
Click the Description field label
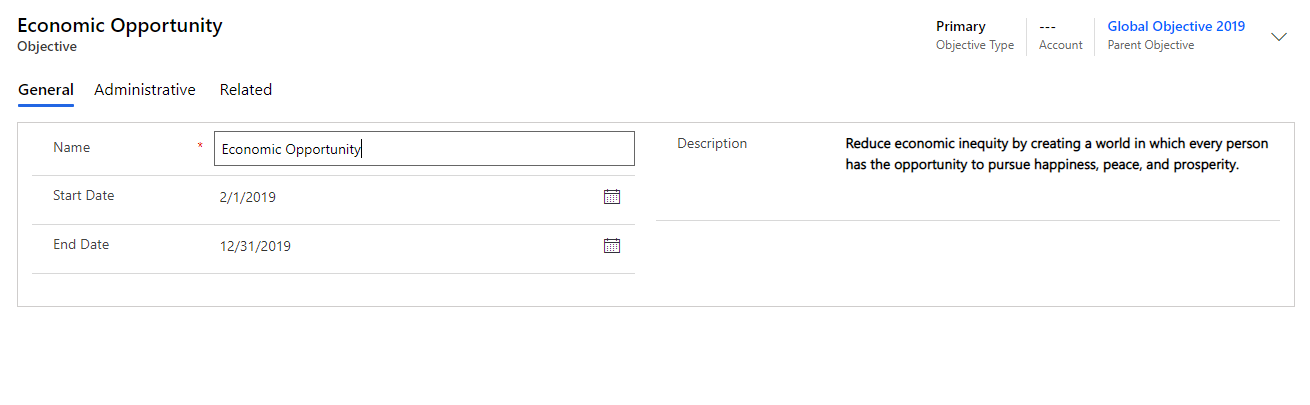712,143
